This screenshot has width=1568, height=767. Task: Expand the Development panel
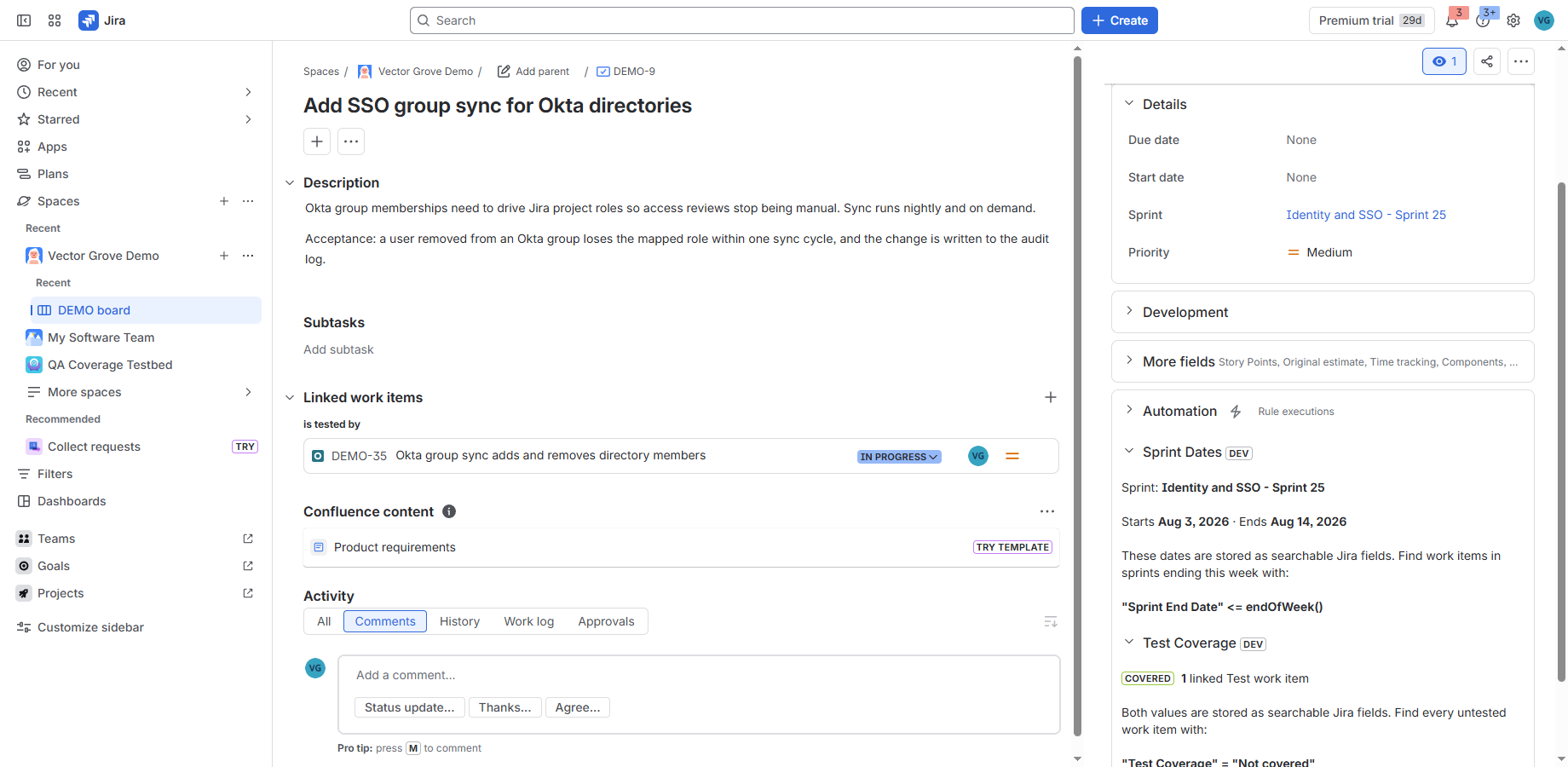1129,311
